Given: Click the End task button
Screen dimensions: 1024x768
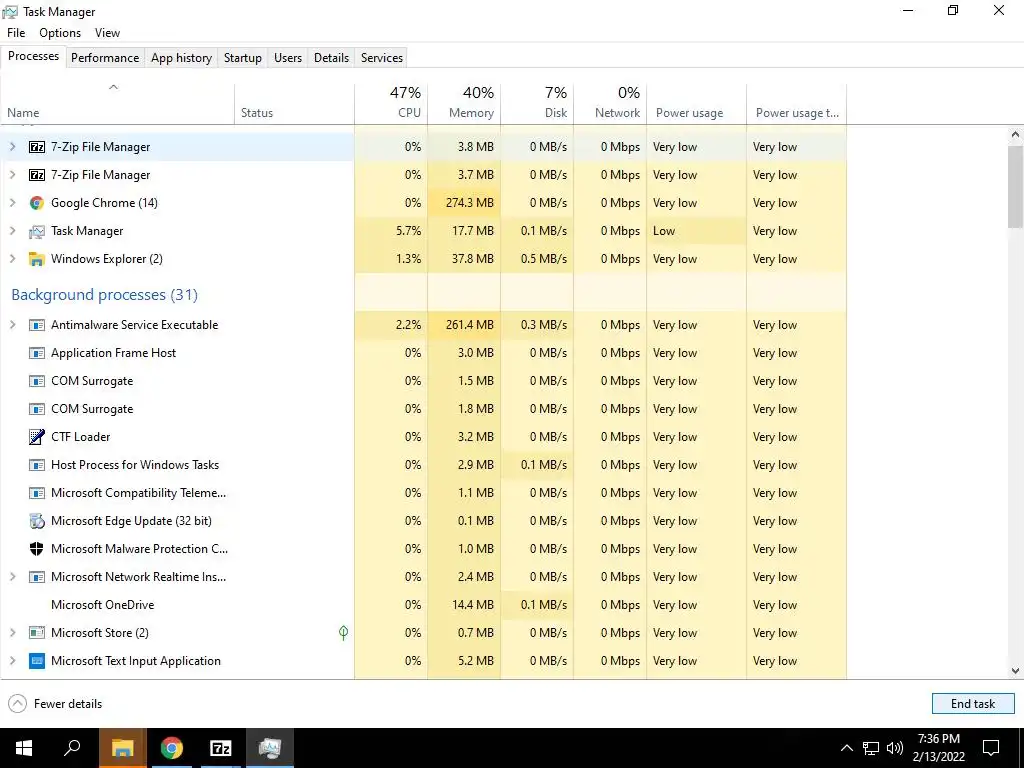Looking at the screenshot, I should tap(973, 703).
